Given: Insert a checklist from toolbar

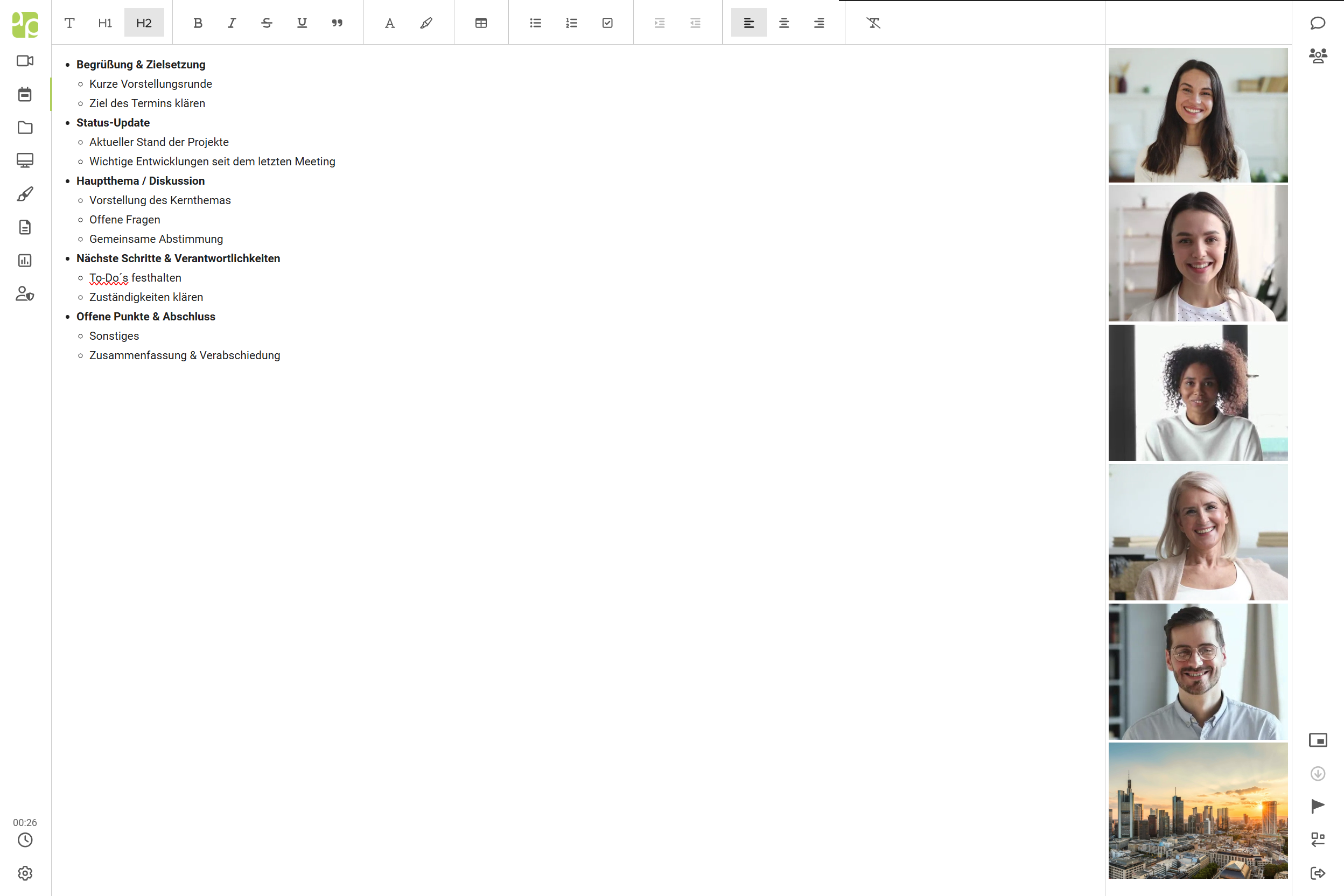Looking at the screenshot, I should (x=607, y=23).
